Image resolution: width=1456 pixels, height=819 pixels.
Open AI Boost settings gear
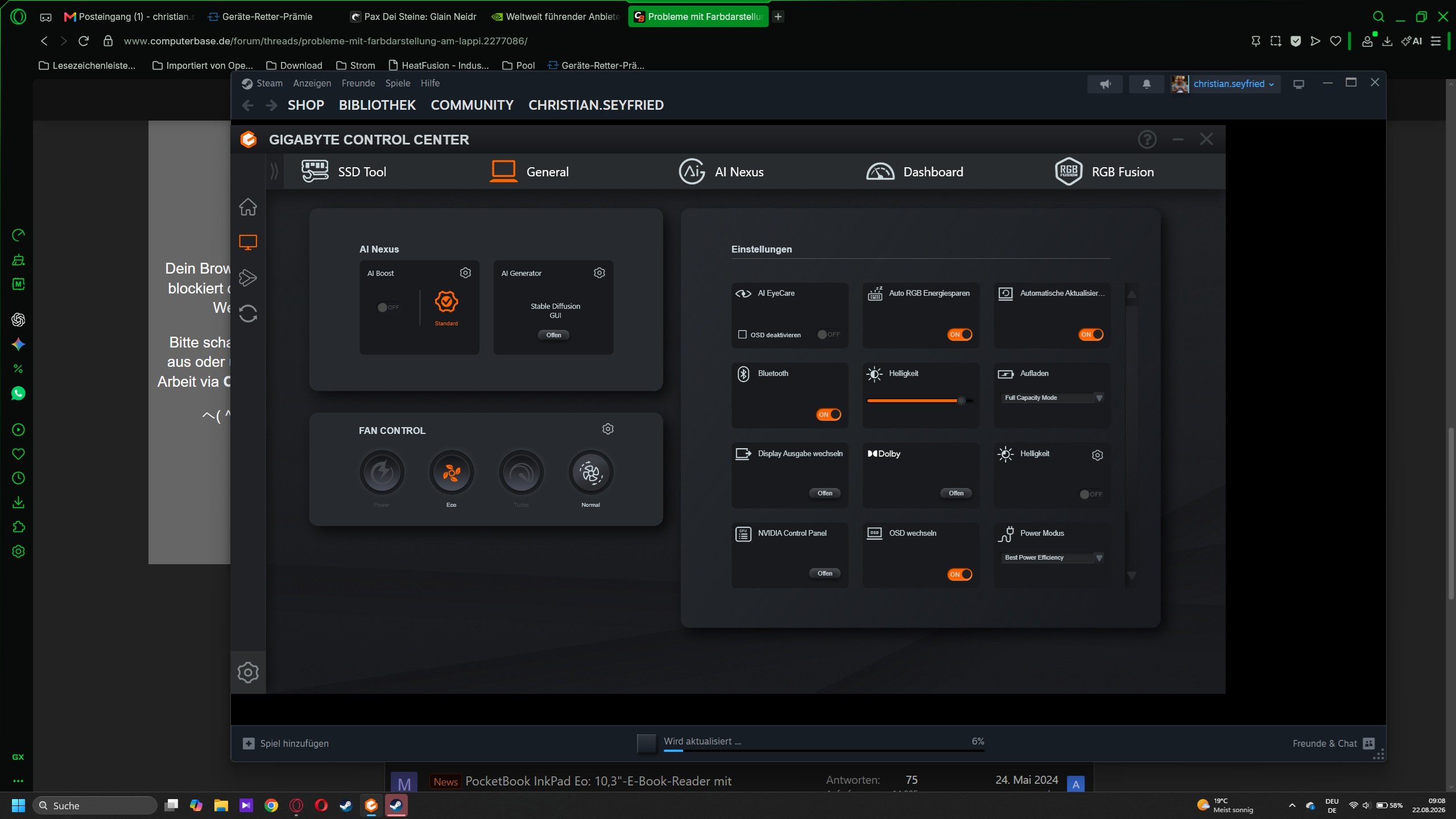[465, 273]
